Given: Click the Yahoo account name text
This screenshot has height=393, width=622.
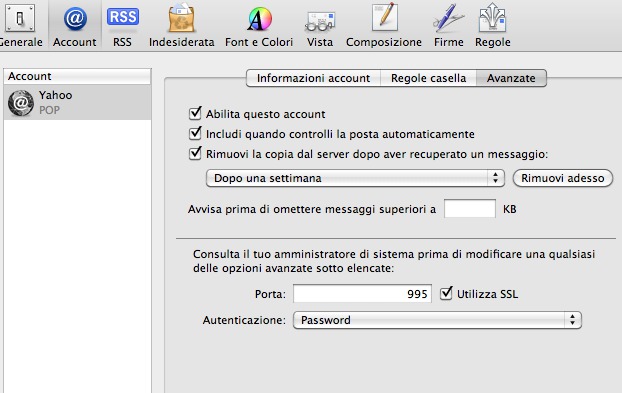Looking at the screenshot, I should click(x=56, y=95).
